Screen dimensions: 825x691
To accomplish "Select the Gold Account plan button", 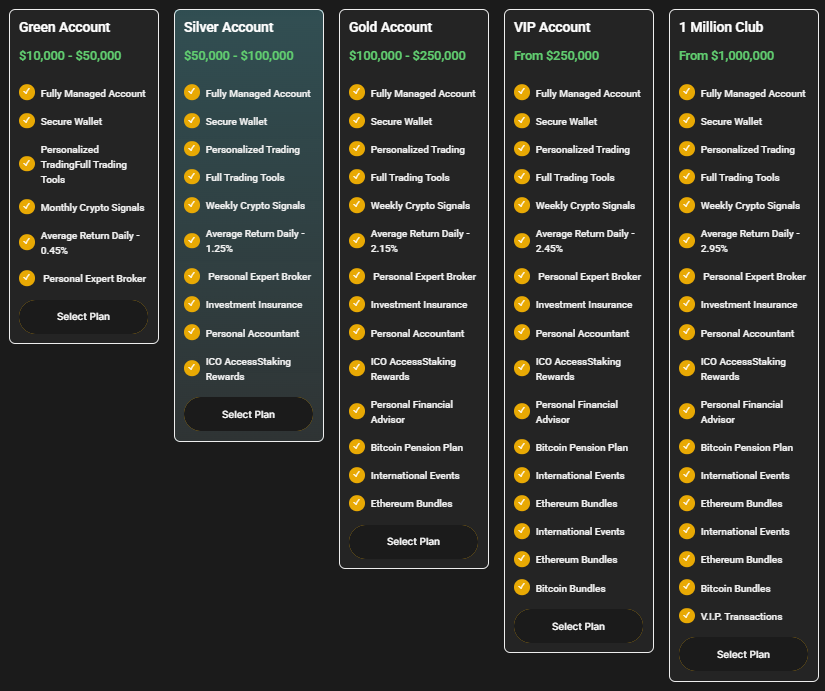I will click(x=413, y=541).
